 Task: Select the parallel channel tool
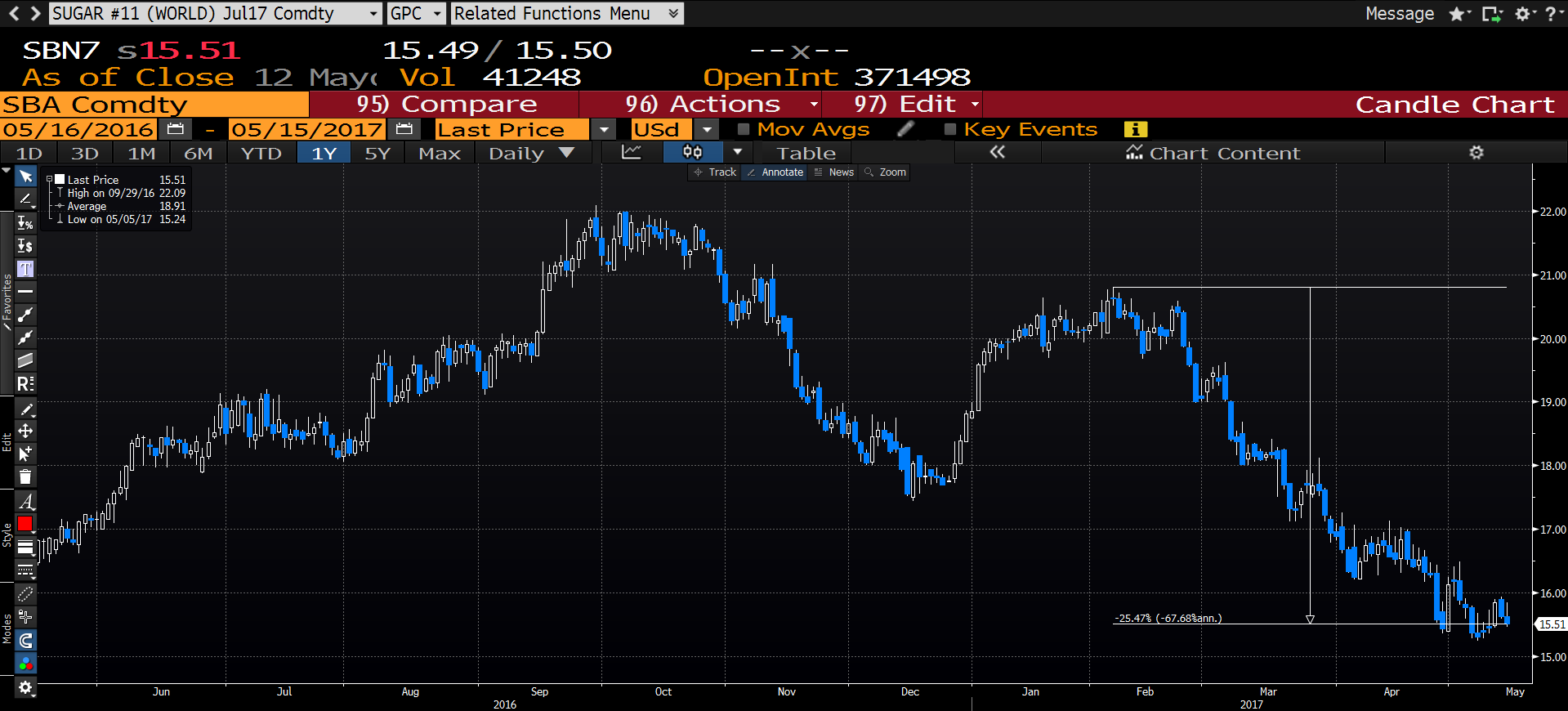pos(25,360)
